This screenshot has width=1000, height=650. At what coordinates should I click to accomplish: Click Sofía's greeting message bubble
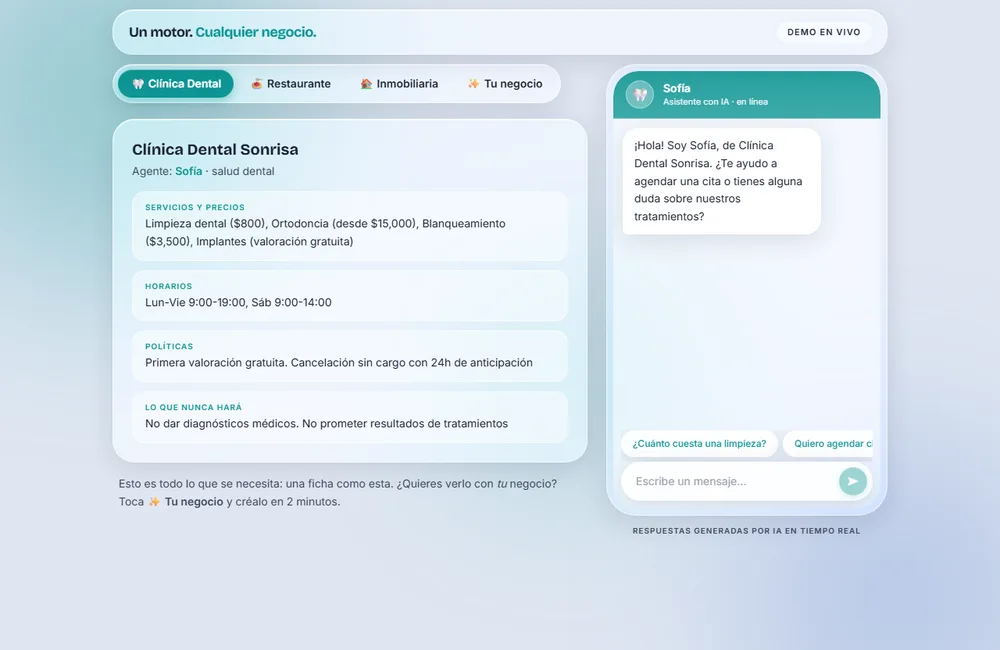pos(721,181)
